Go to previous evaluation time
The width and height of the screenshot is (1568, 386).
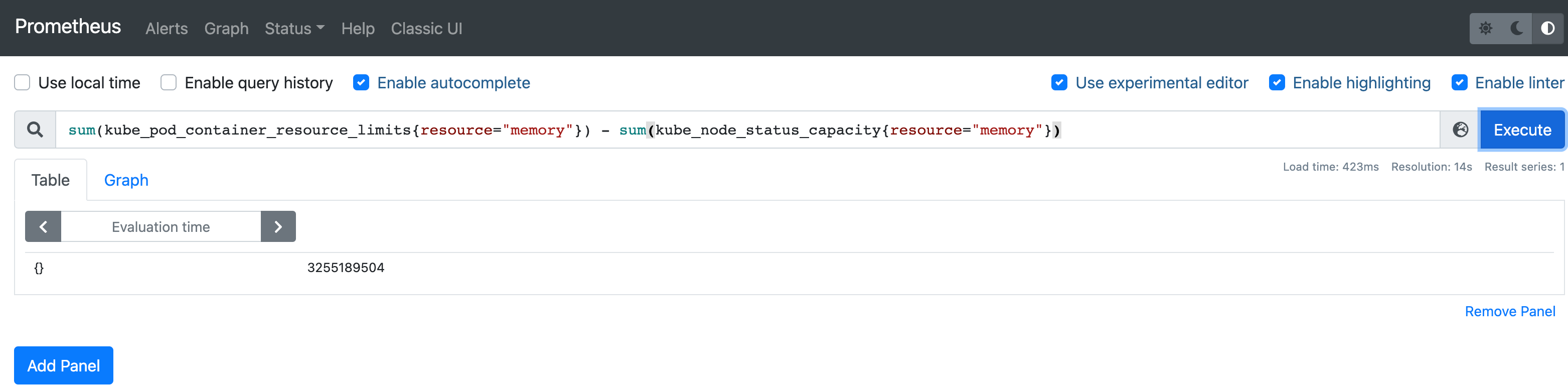pos(43,226)
